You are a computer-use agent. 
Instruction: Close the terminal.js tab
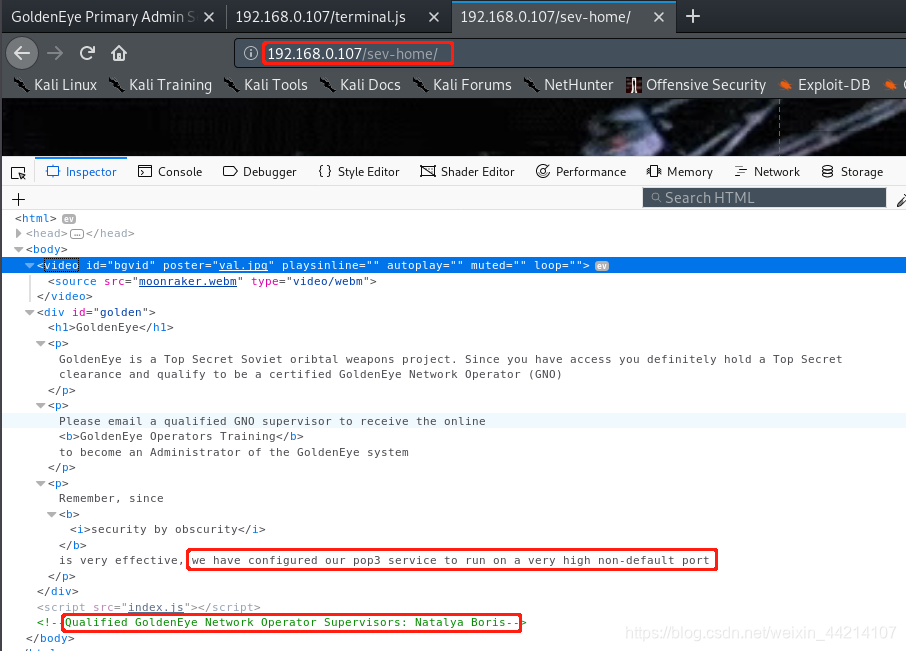click(x=434, y=17)
